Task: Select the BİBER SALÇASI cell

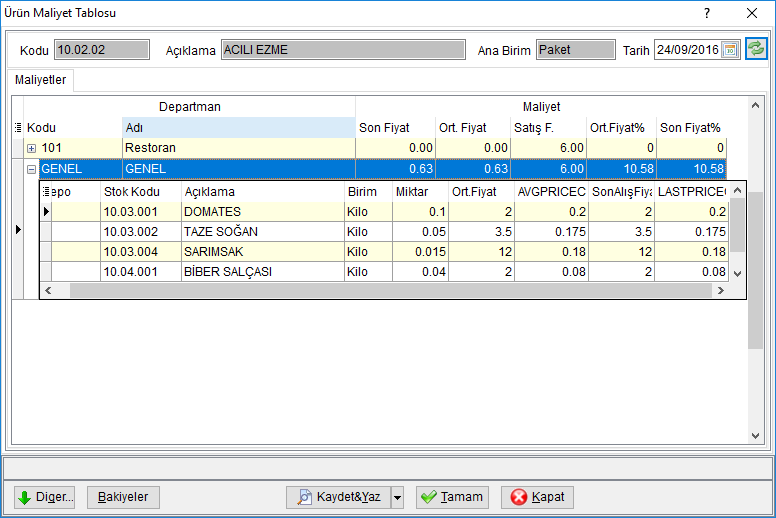Action: tap(263, 272)
